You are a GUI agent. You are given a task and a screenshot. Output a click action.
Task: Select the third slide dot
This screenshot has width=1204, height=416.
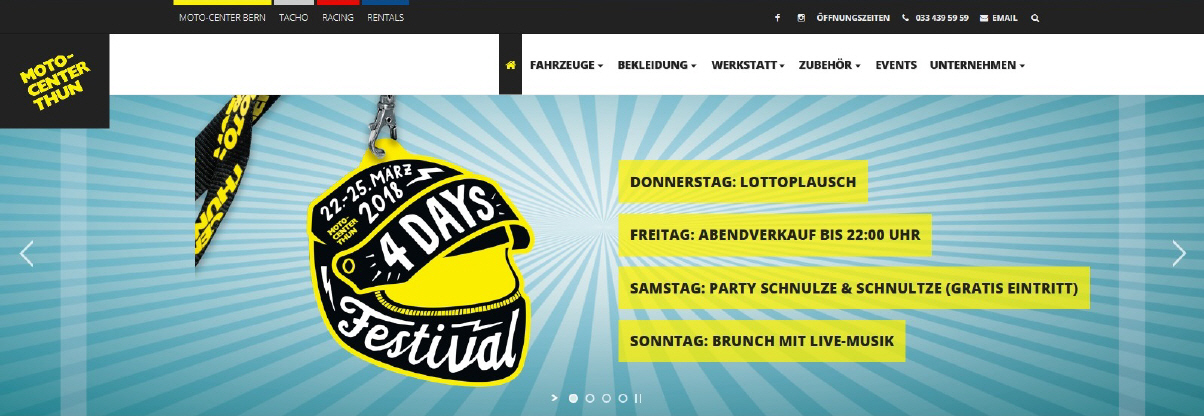pos(606,398)
